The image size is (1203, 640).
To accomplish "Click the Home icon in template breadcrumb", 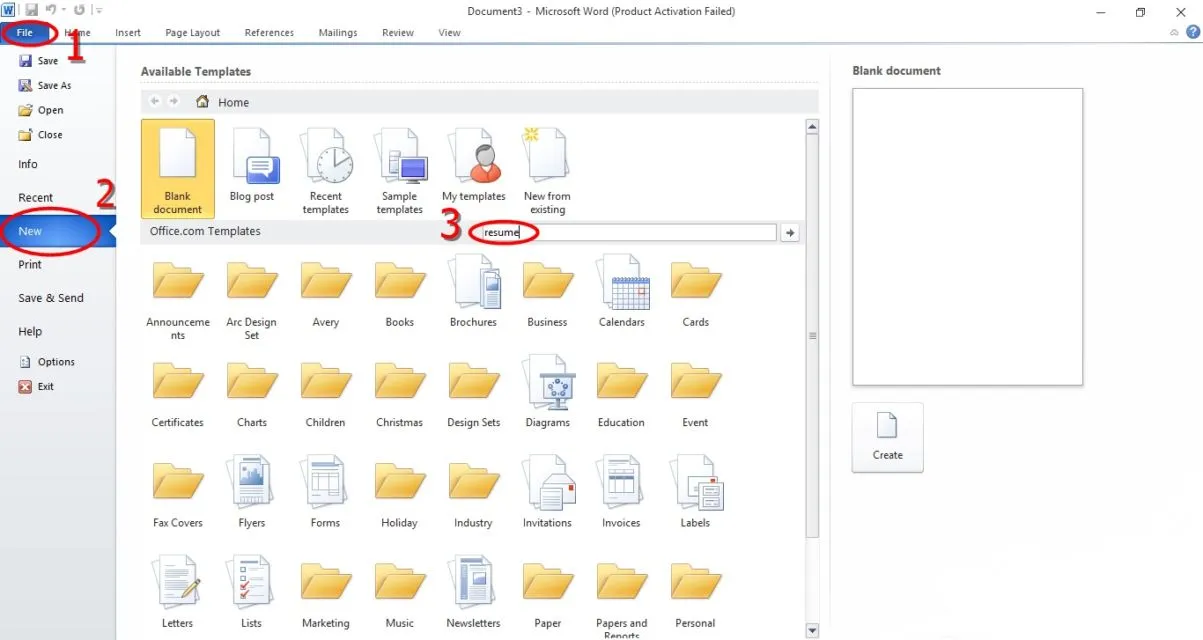I will (x=203, y=102).
